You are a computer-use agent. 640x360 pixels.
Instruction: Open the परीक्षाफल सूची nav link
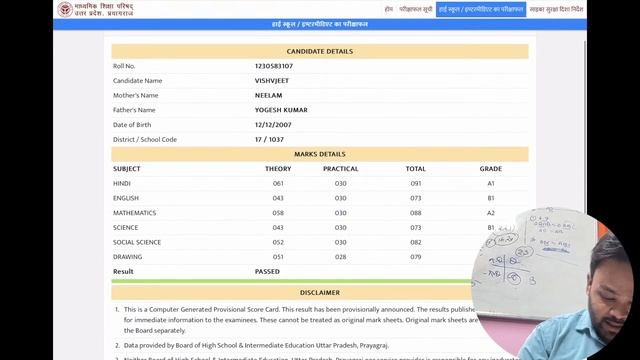pyautogui.click(x=415, y=9)
